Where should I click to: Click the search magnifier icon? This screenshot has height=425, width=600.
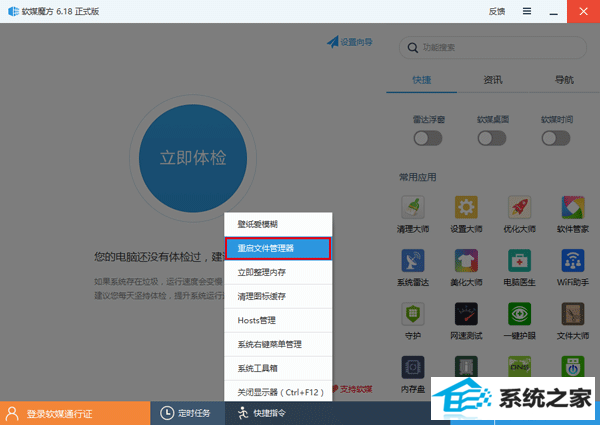click(412, 48)
